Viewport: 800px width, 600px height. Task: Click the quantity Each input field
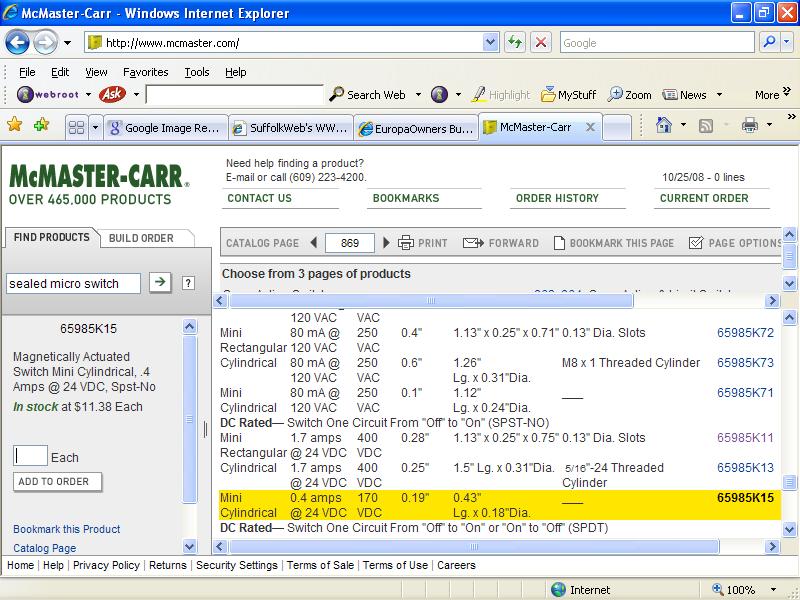pos(31,457)
